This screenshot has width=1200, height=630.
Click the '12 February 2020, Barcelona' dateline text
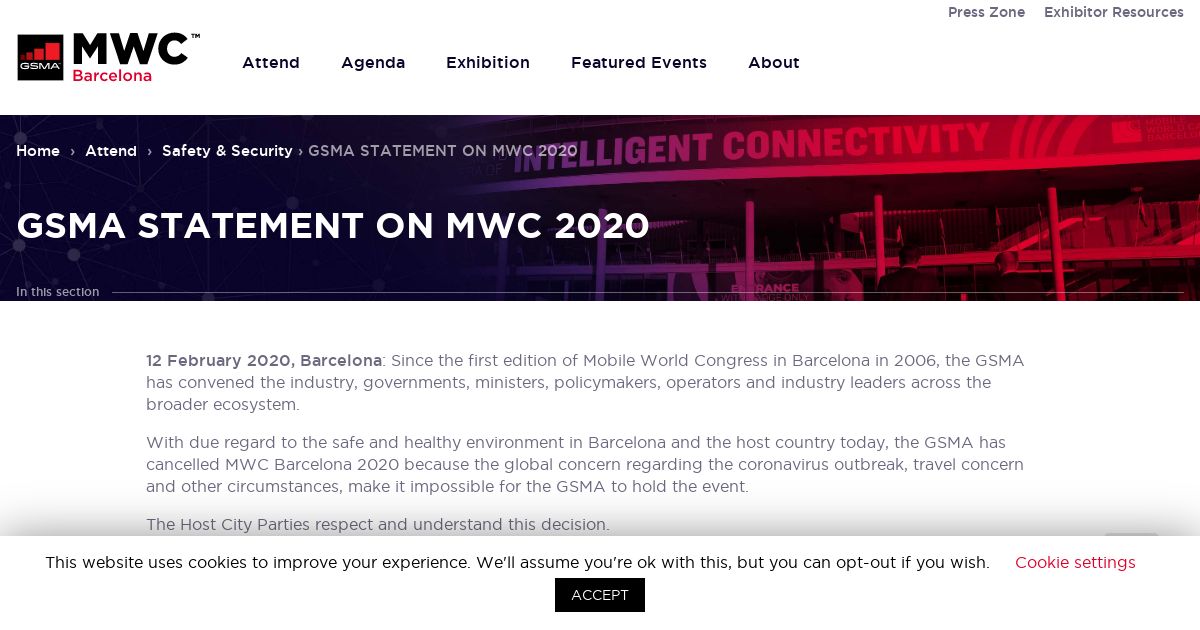264,361
